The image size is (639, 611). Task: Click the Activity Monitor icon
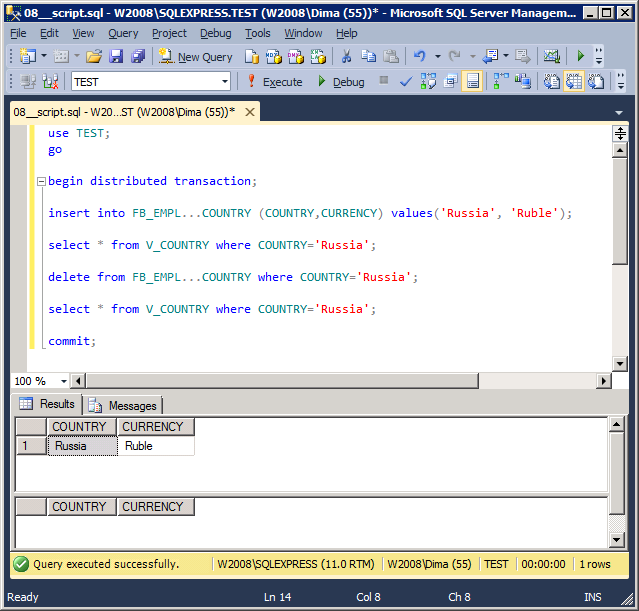coord(551,57)
